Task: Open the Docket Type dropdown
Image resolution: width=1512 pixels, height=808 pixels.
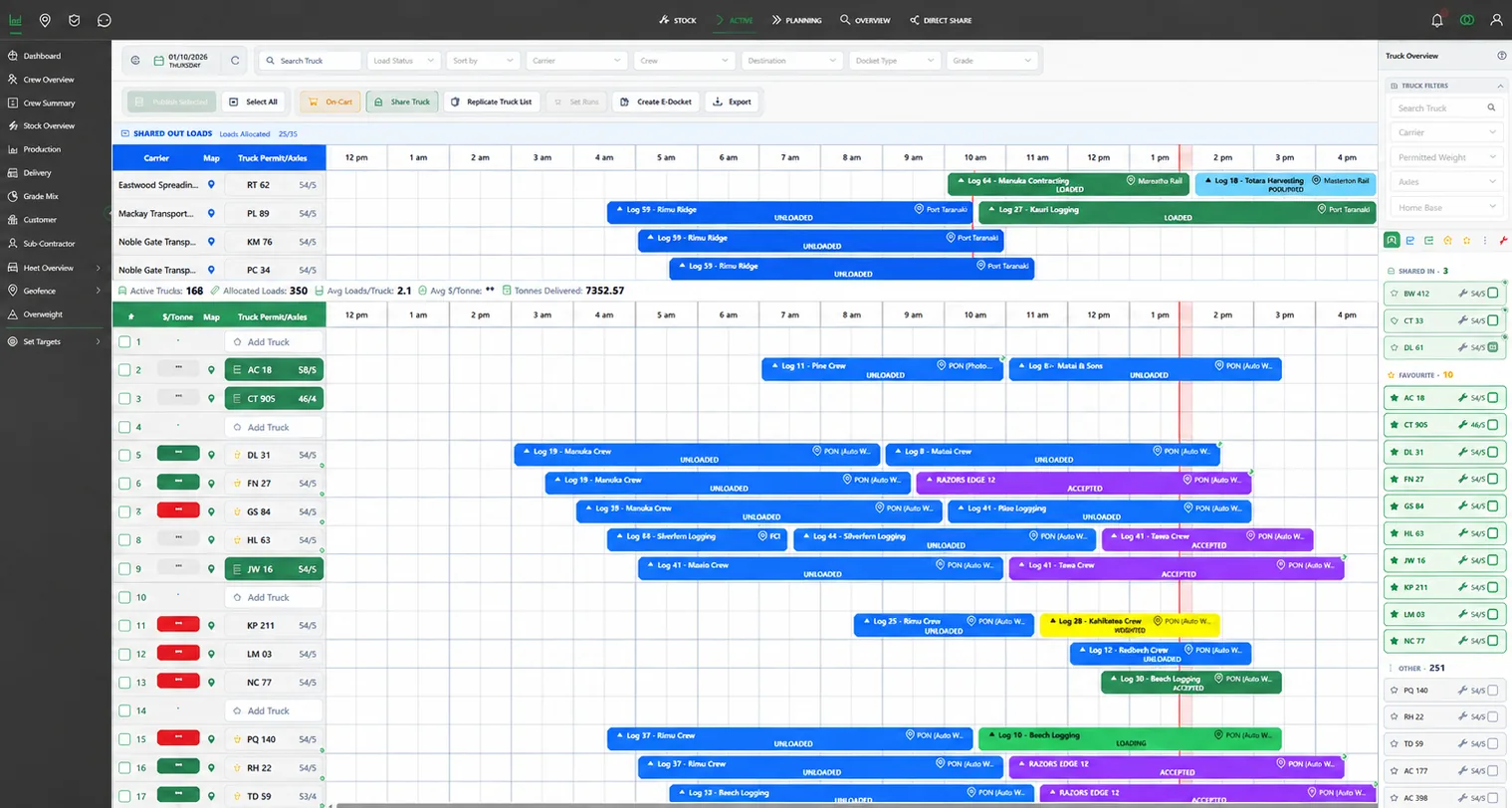Action: click(x=895, y=61)
